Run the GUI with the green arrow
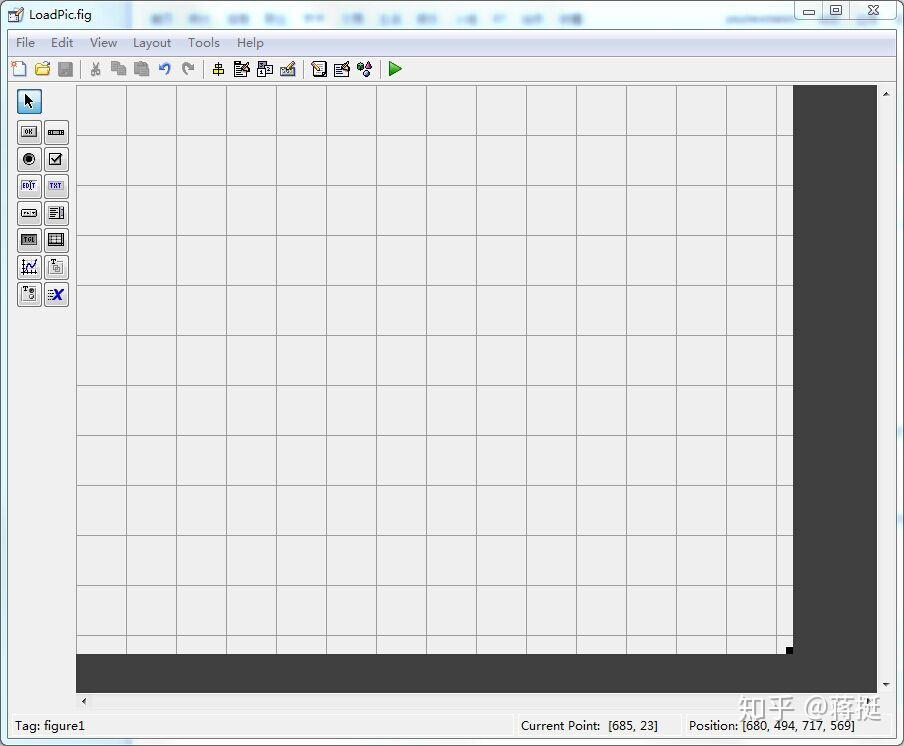 pos(394,69)
